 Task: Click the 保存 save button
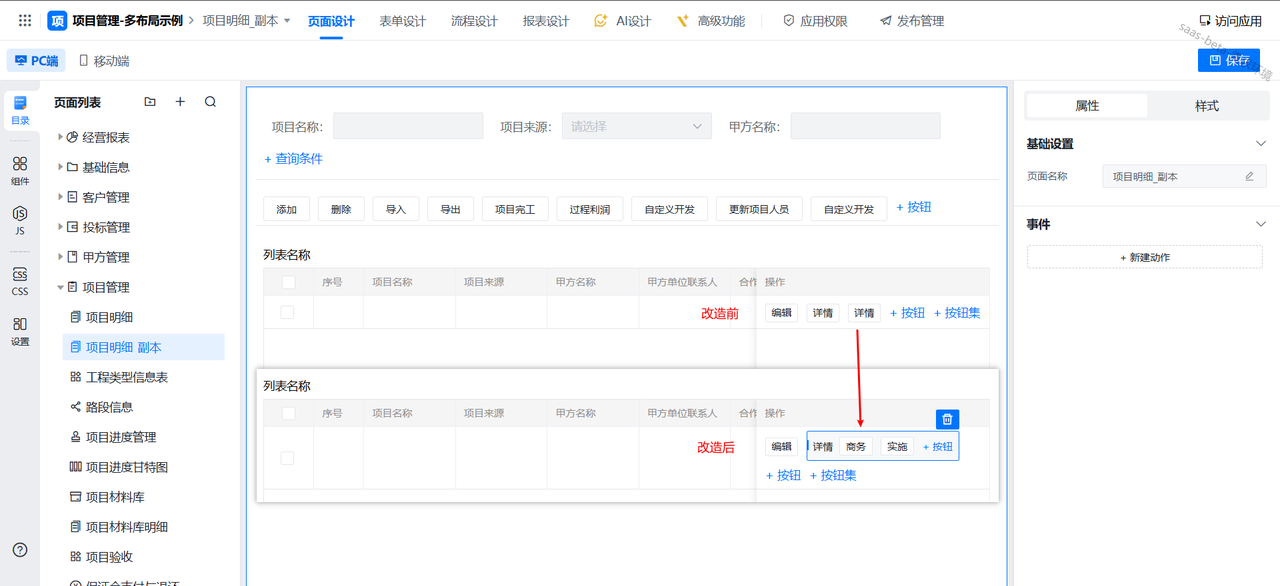tap(1228, 60)
